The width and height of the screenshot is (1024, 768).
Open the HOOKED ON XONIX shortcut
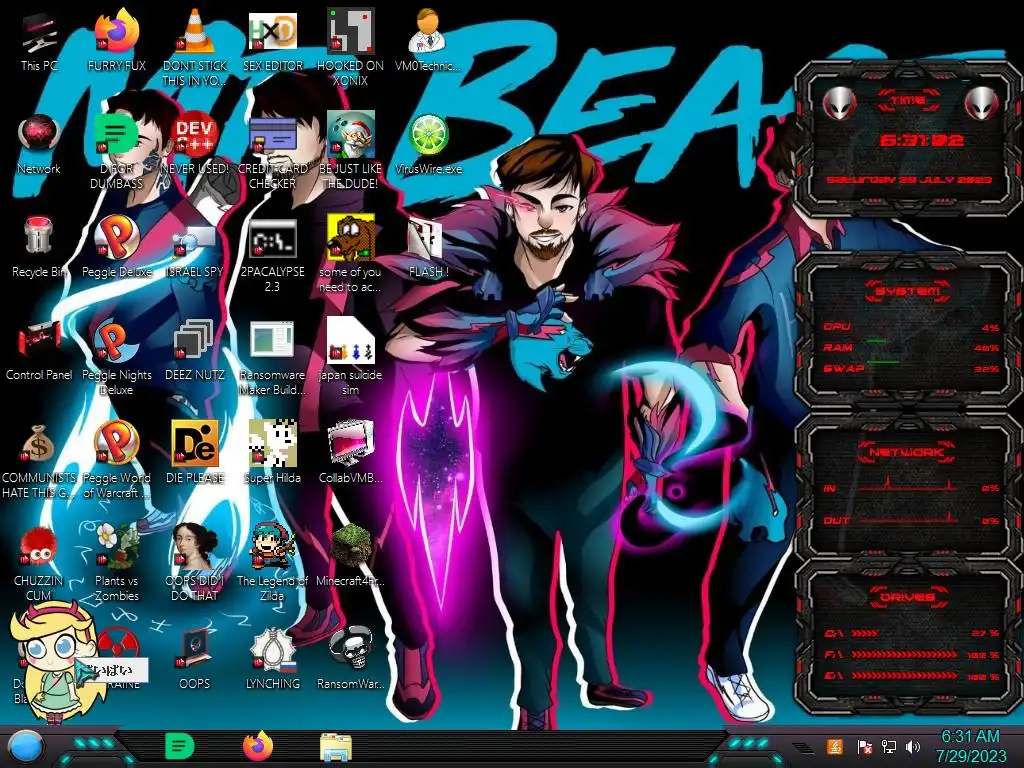pyautogui.click(x=351, y=33)
